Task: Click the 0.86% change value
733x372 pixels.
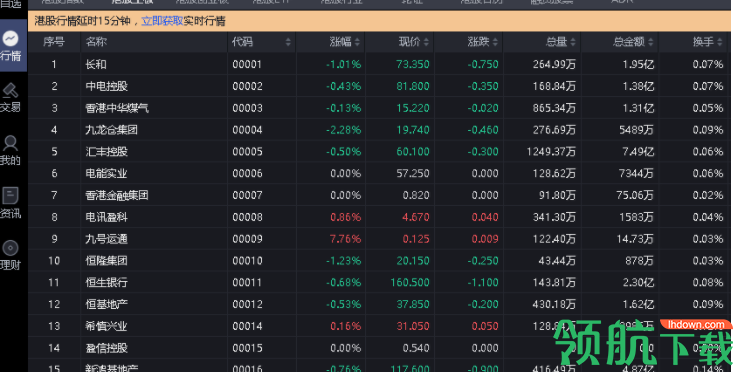Action: click(x=345, y=217)
